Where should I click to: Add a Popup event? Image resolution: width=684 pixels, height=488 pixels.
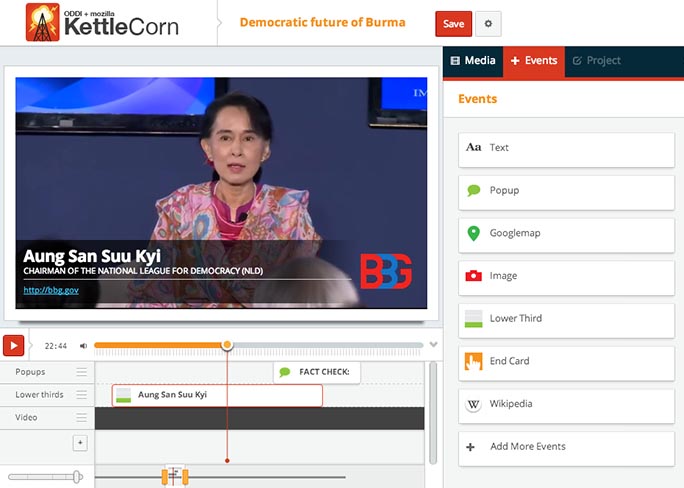pyautogui.click(x=566, y=192)
